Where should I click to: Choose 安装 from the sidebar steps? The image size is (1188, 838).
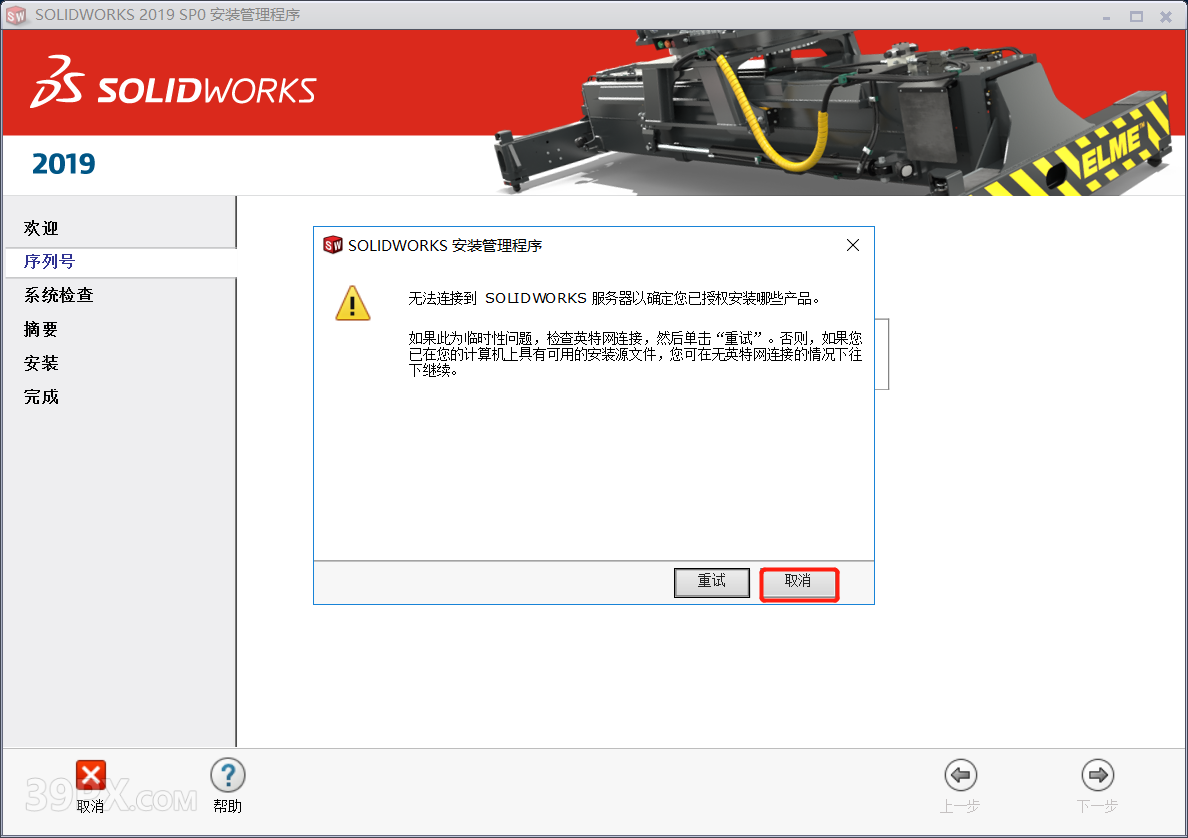42,363
